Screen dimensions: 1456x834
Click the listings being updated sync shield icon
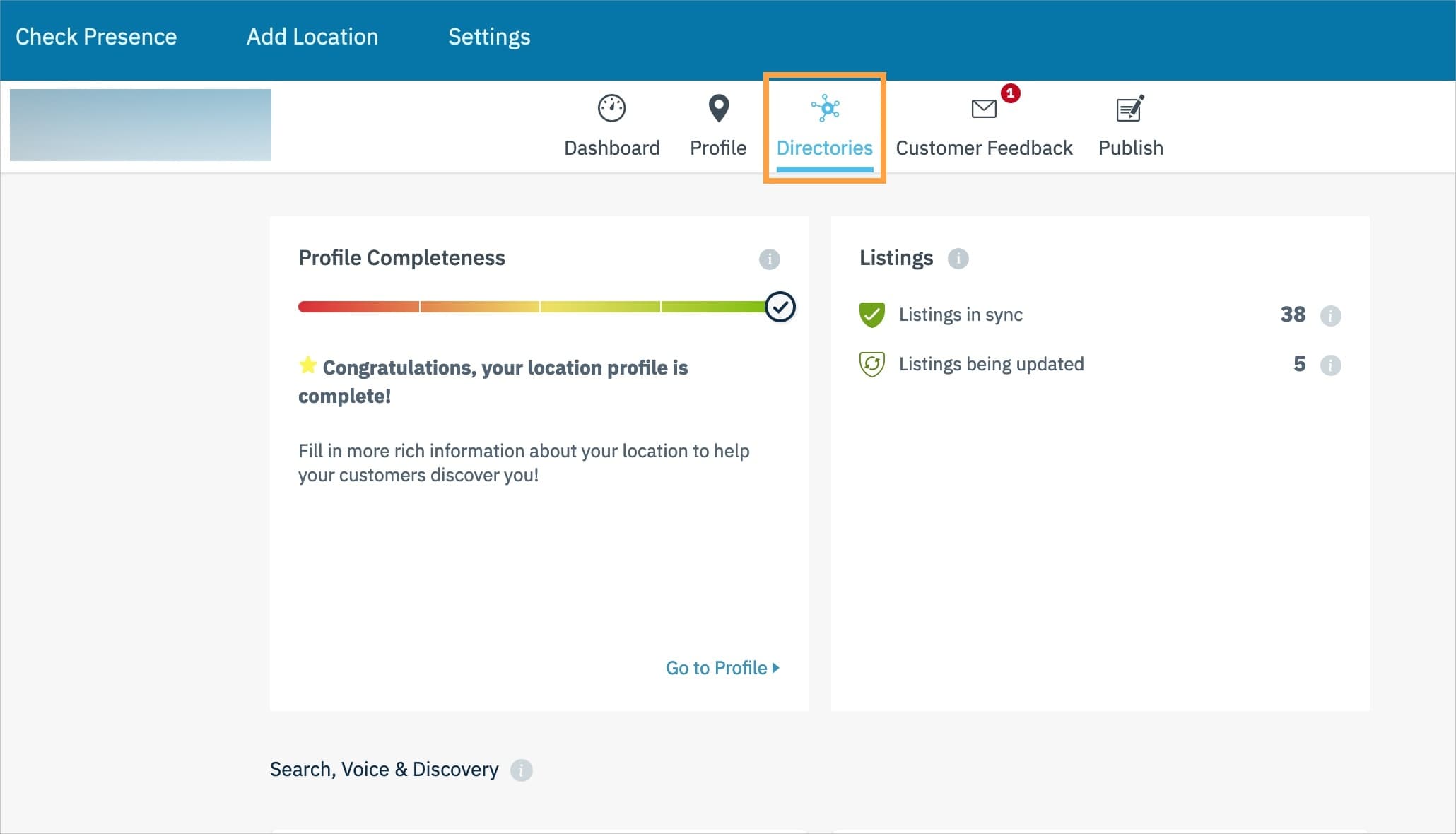(x=871, y=364)
